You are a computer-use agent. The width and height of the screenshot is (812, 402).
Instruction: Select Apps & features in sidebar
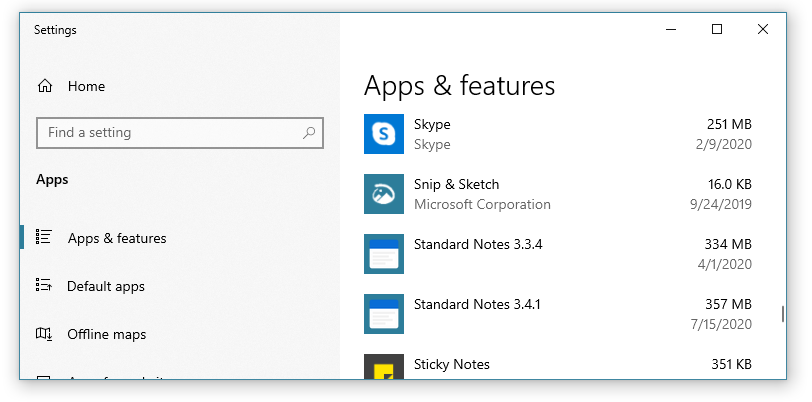click(117, 238)
